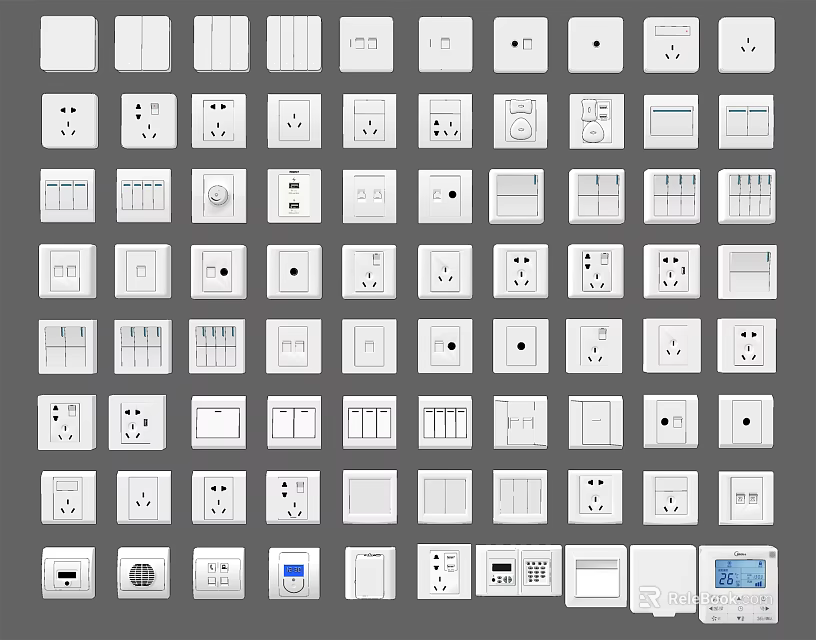This screenshot has width=816, height=640.
Task: Click the dual panel with numeric keypad
Action: [519, 570]
